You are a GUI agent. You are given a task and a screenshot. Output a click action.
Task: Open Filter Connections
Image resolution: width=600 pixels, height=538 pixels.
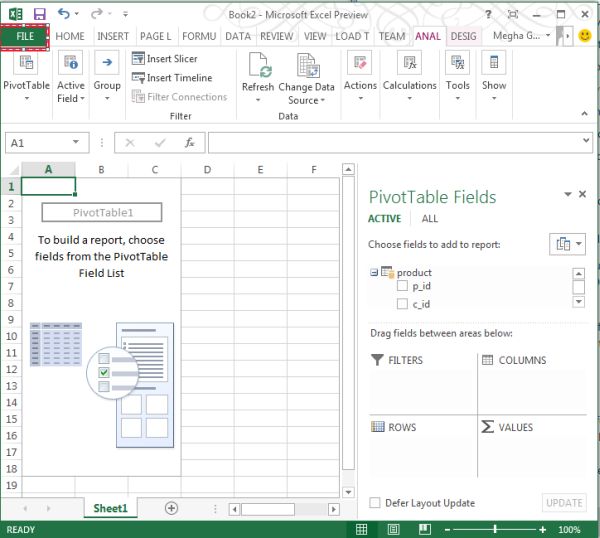click(179, 97)
